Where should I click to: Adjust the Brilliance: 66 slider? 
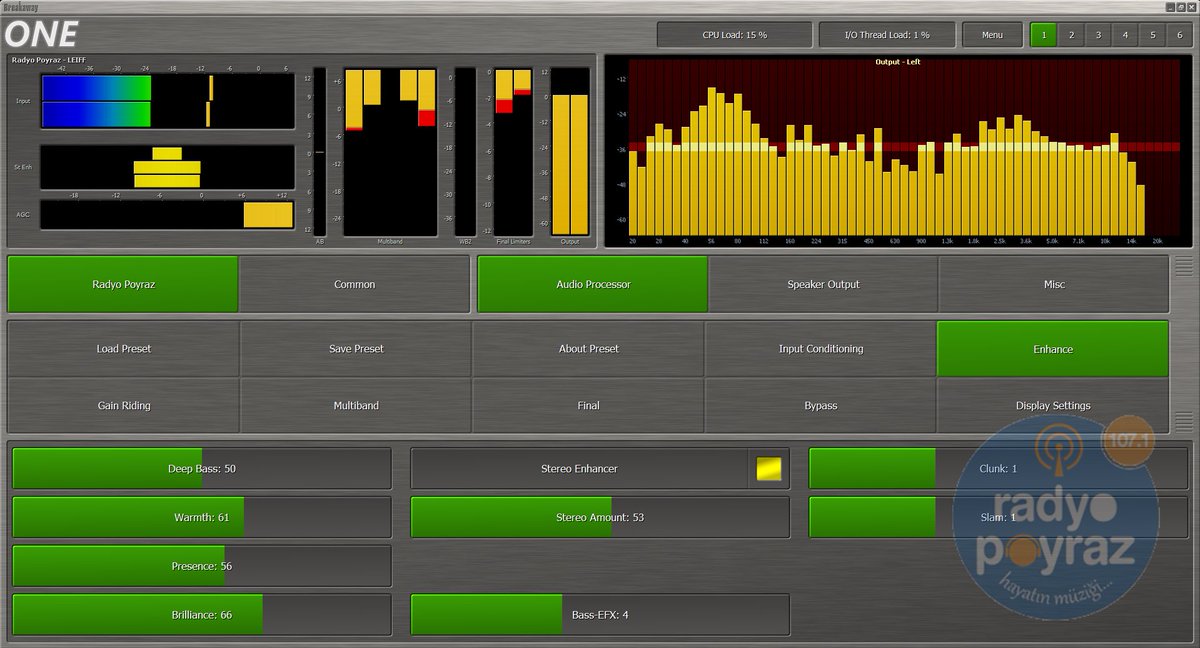(201, 615)
